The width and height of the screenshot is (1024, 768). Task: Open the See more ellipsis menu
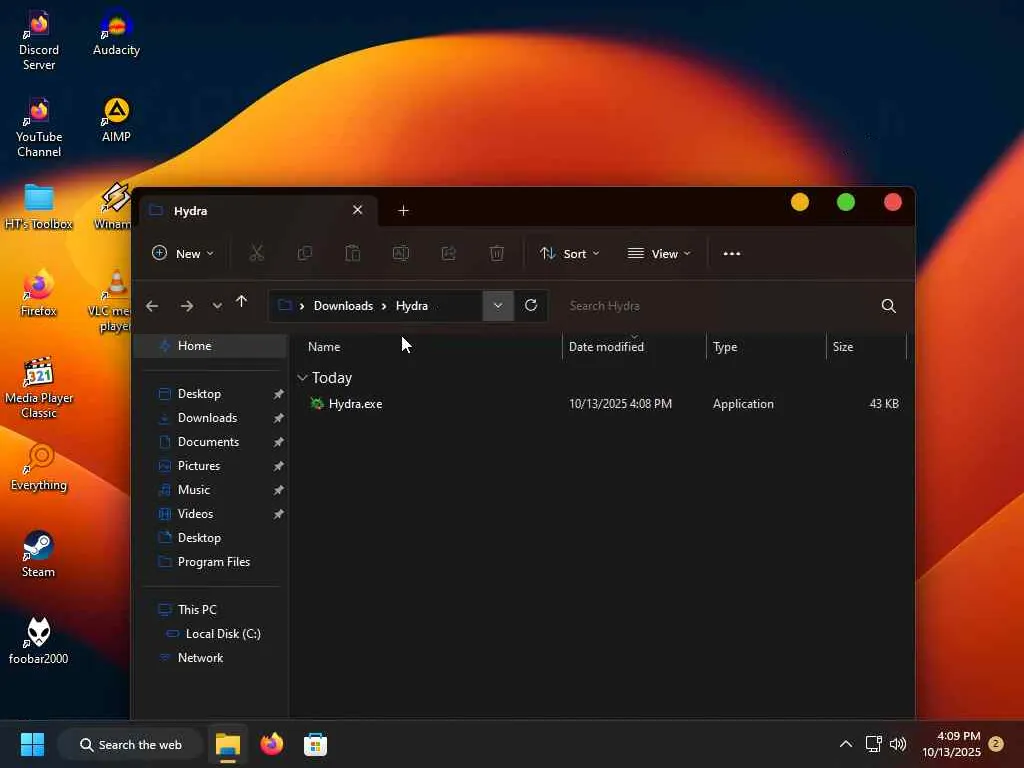[732, 253]
